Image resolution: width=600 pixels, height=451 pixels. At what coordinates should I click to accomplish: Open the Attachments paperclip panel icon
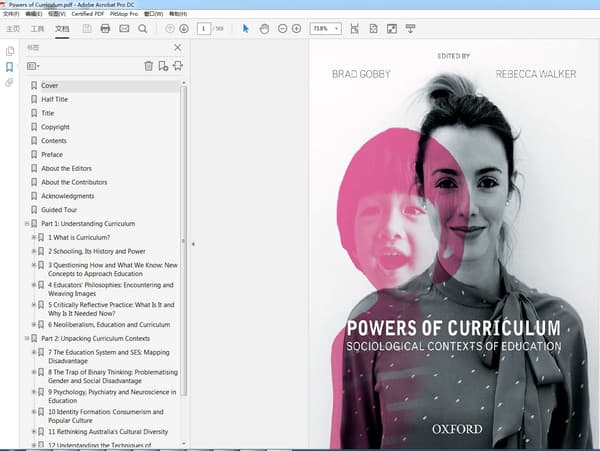(x=9, y=82)
